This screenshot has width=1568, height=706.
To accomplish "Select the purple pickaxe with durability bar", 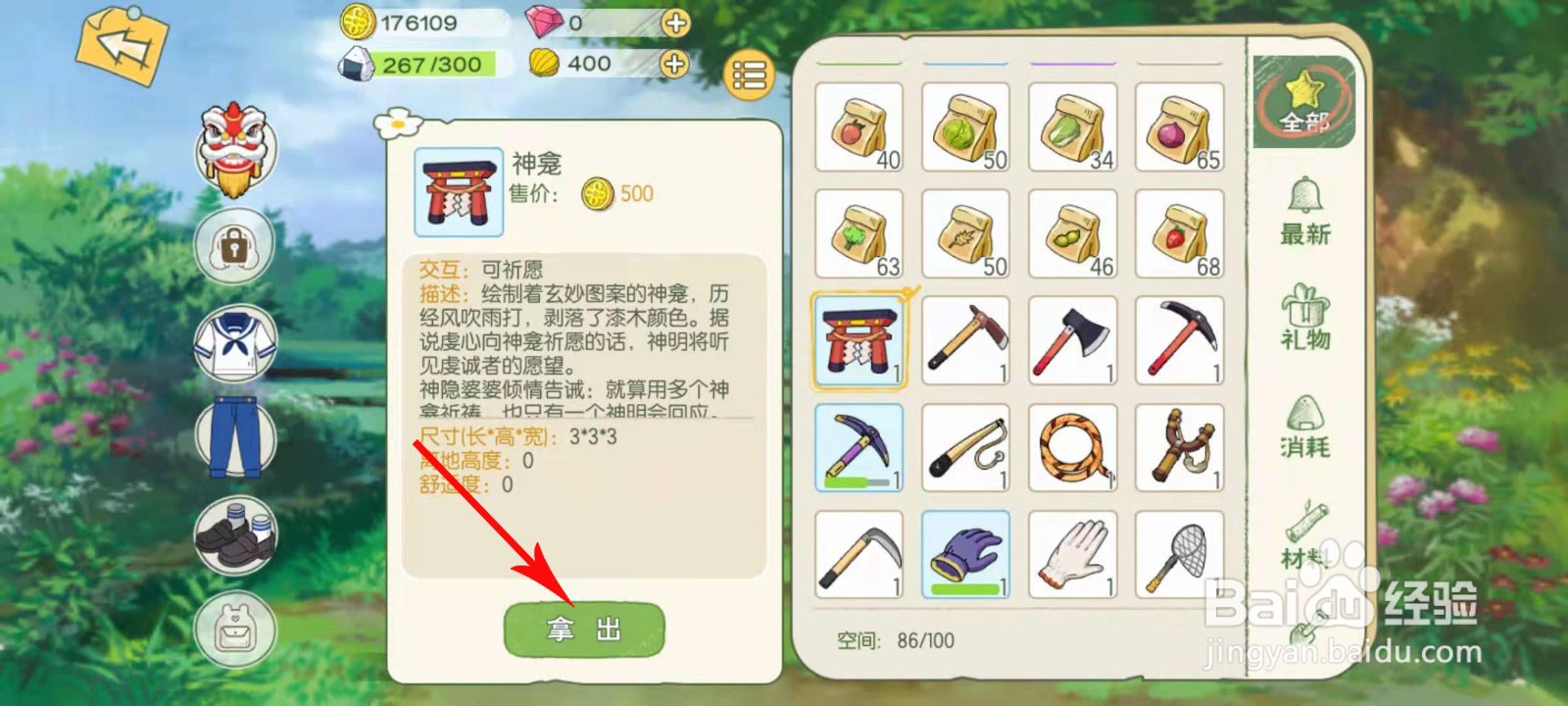I will 859,448.
